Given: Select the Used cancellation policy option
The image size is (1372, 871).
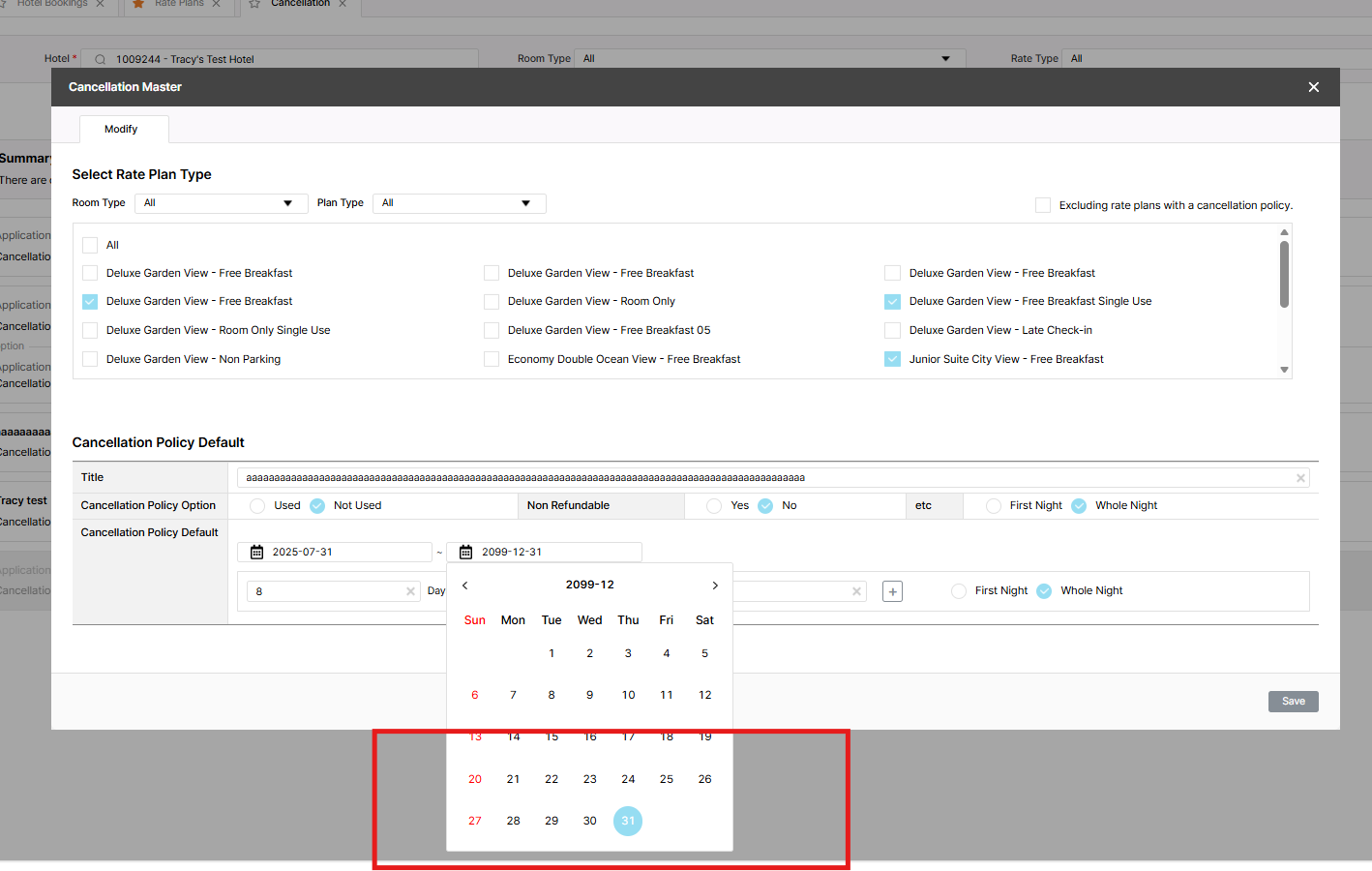Looking at the screenshot, I should (257, 505).
